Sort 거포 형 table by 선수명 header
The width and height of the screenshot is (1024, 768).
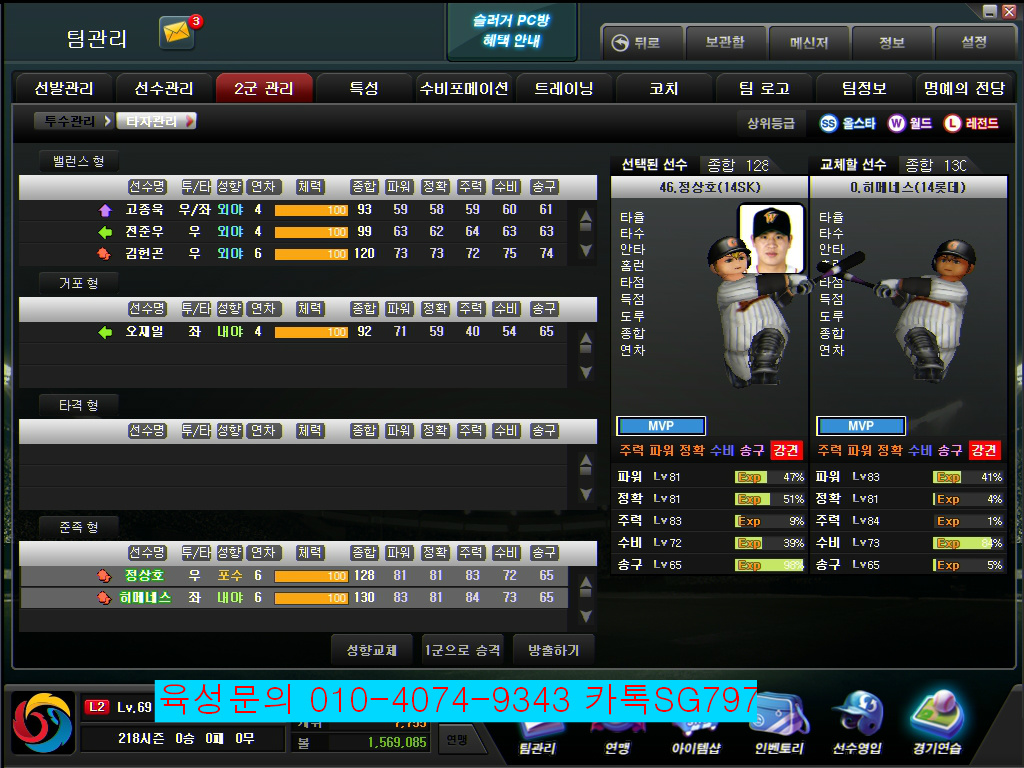(x=147, y=308)
